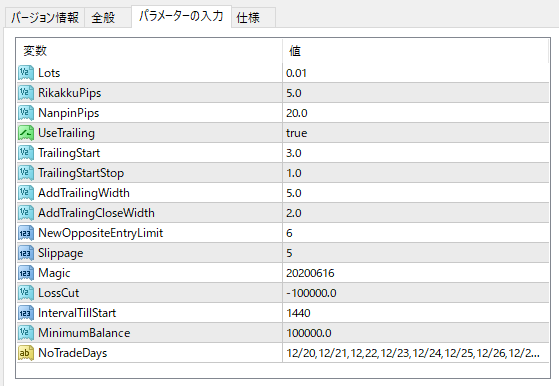Click the integer icon beside NewOppositeEntryLimit

click(x=26, y=233)
